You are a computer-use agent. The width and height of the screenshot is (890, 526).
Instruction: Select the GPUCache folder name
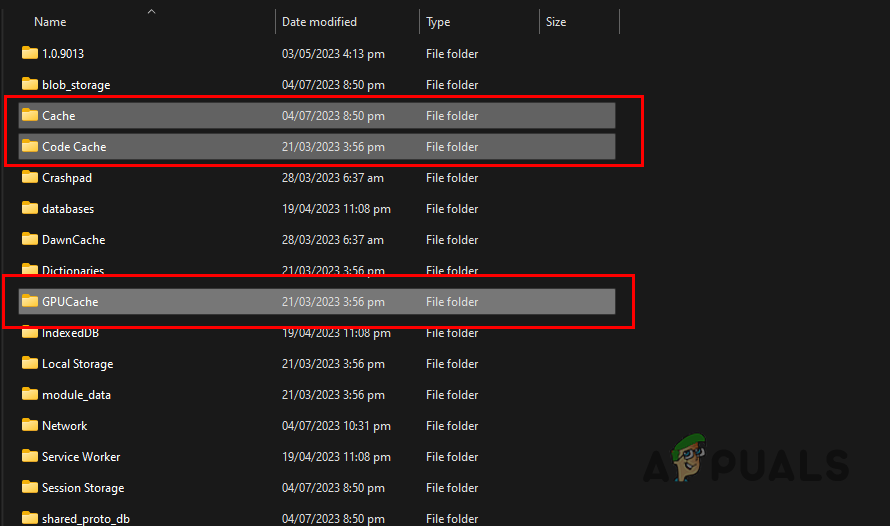(x=70, y=302)
